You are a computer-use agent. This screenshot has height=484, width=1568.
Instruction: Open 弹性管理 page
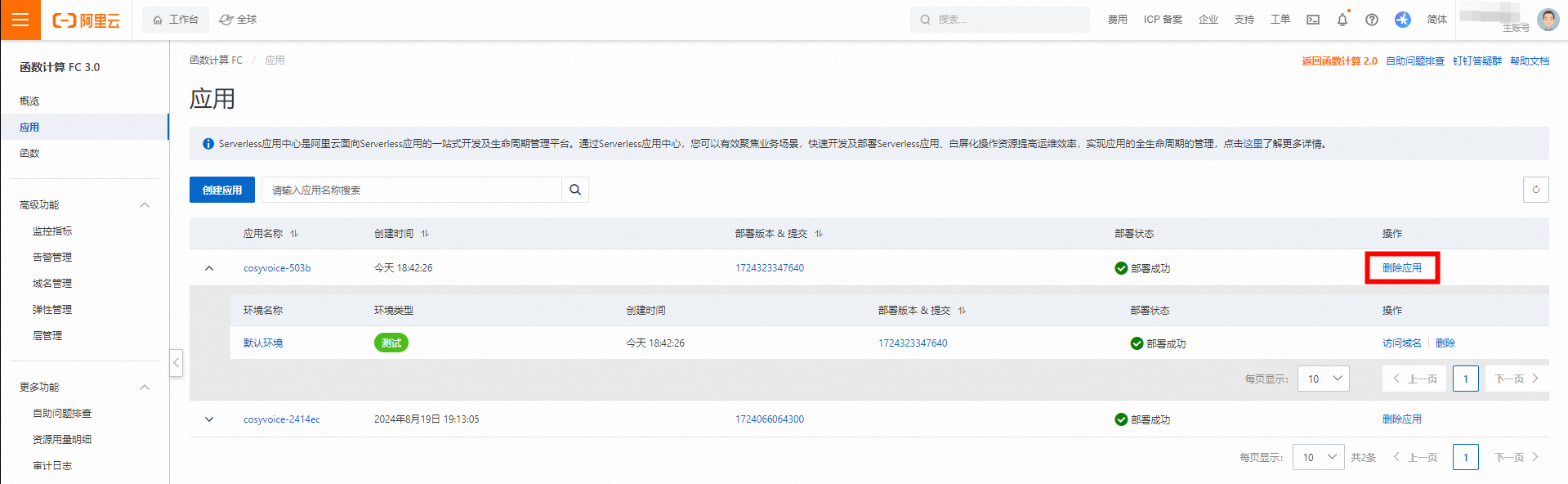tap(52, 310)
